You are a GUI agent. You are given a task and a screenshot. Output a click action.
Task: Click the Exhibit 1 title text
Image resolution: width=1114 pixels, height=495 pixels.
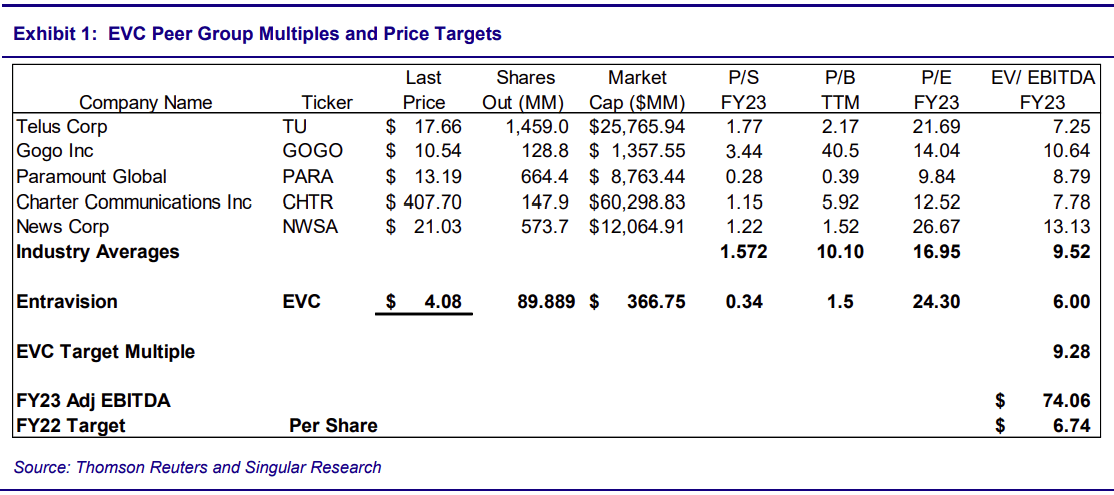[257, 34]
